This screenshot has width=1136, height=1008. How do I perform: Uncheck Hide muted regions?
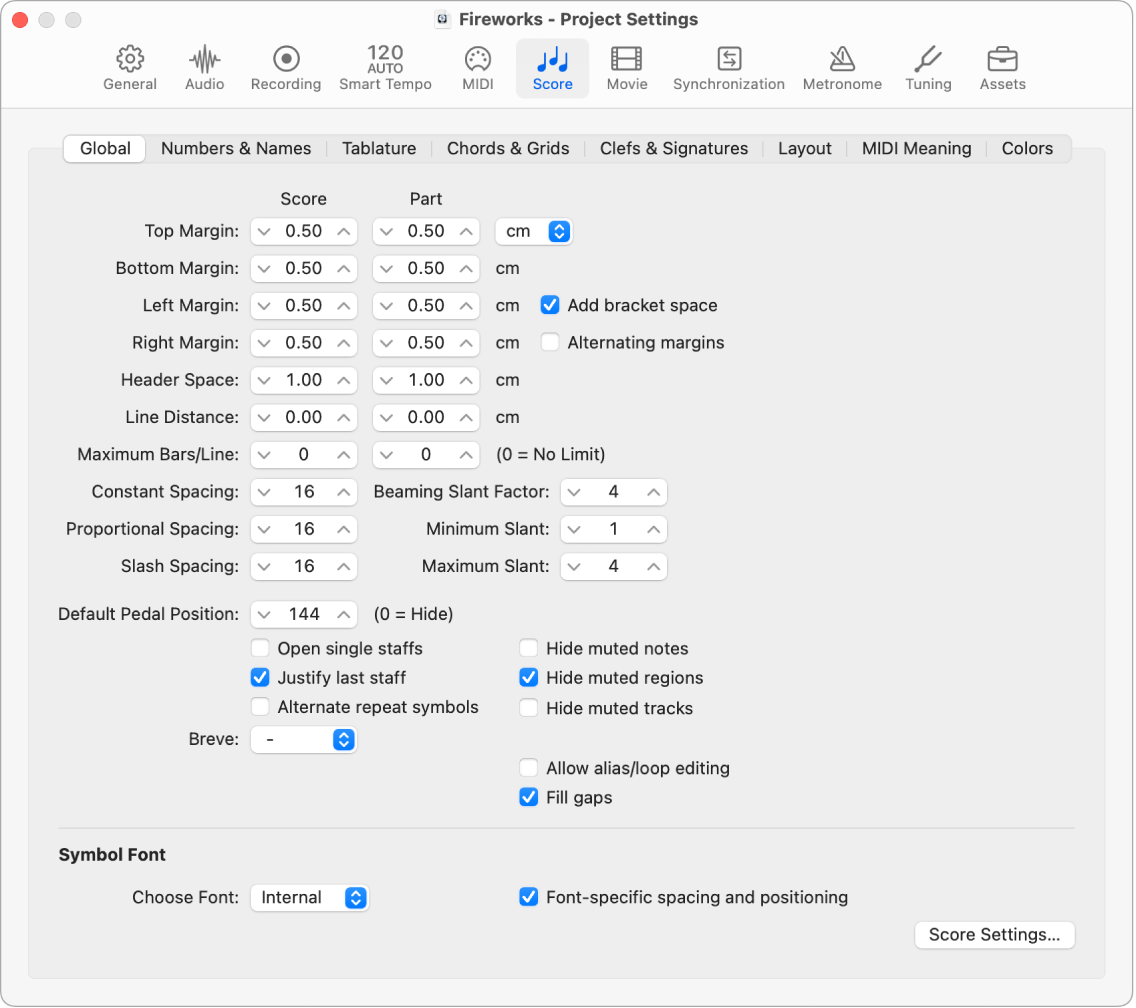coord(528,678)
